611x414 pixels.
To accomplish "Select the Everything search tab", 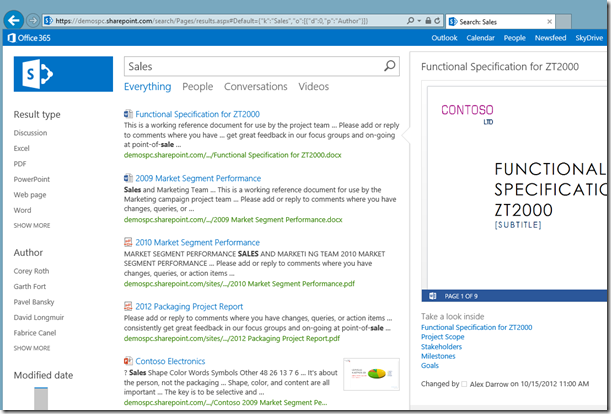I will 147,87.
